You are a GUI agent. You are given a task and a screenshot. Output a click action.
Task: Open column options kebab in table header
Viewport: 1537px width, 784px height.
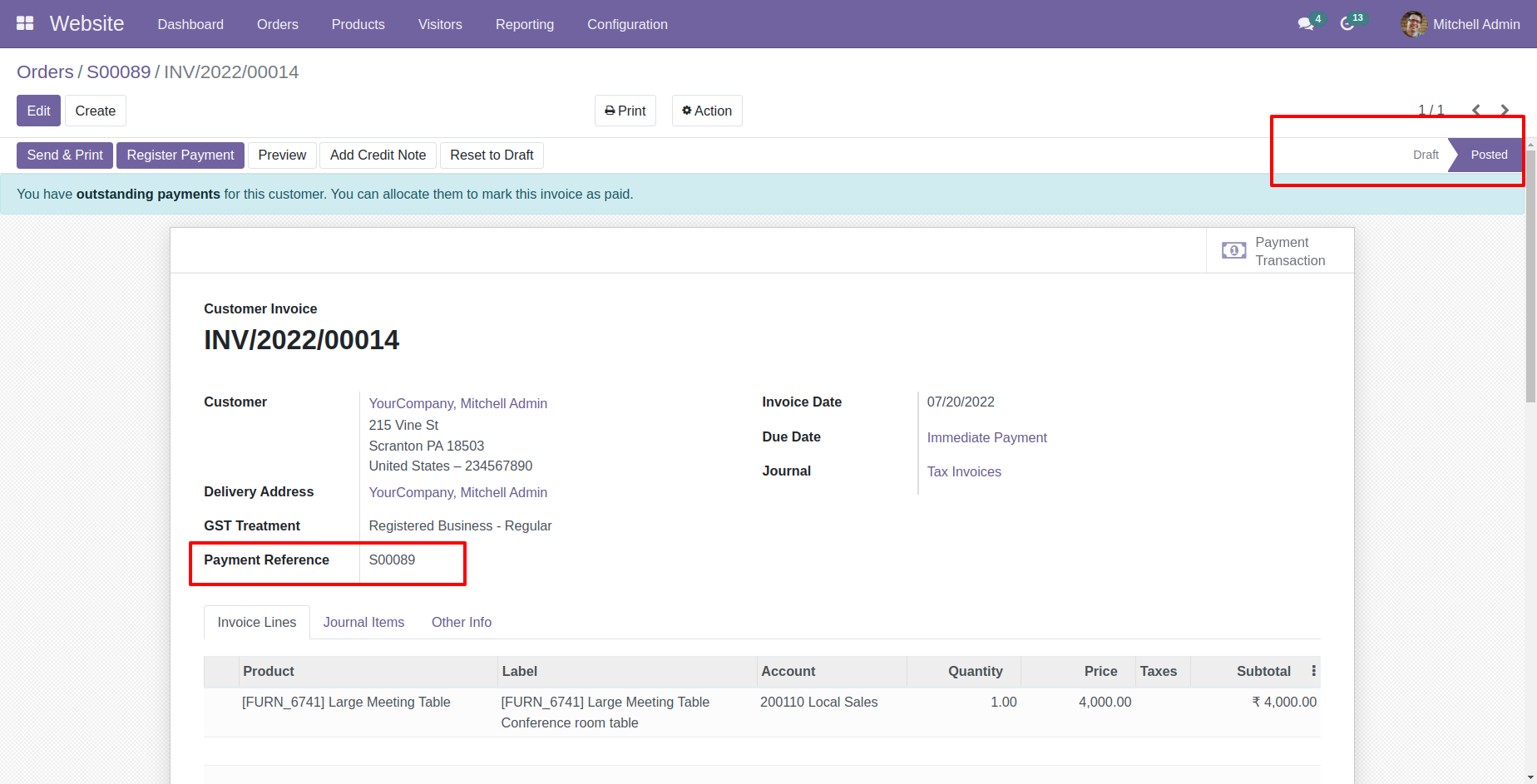[1313, 671]
